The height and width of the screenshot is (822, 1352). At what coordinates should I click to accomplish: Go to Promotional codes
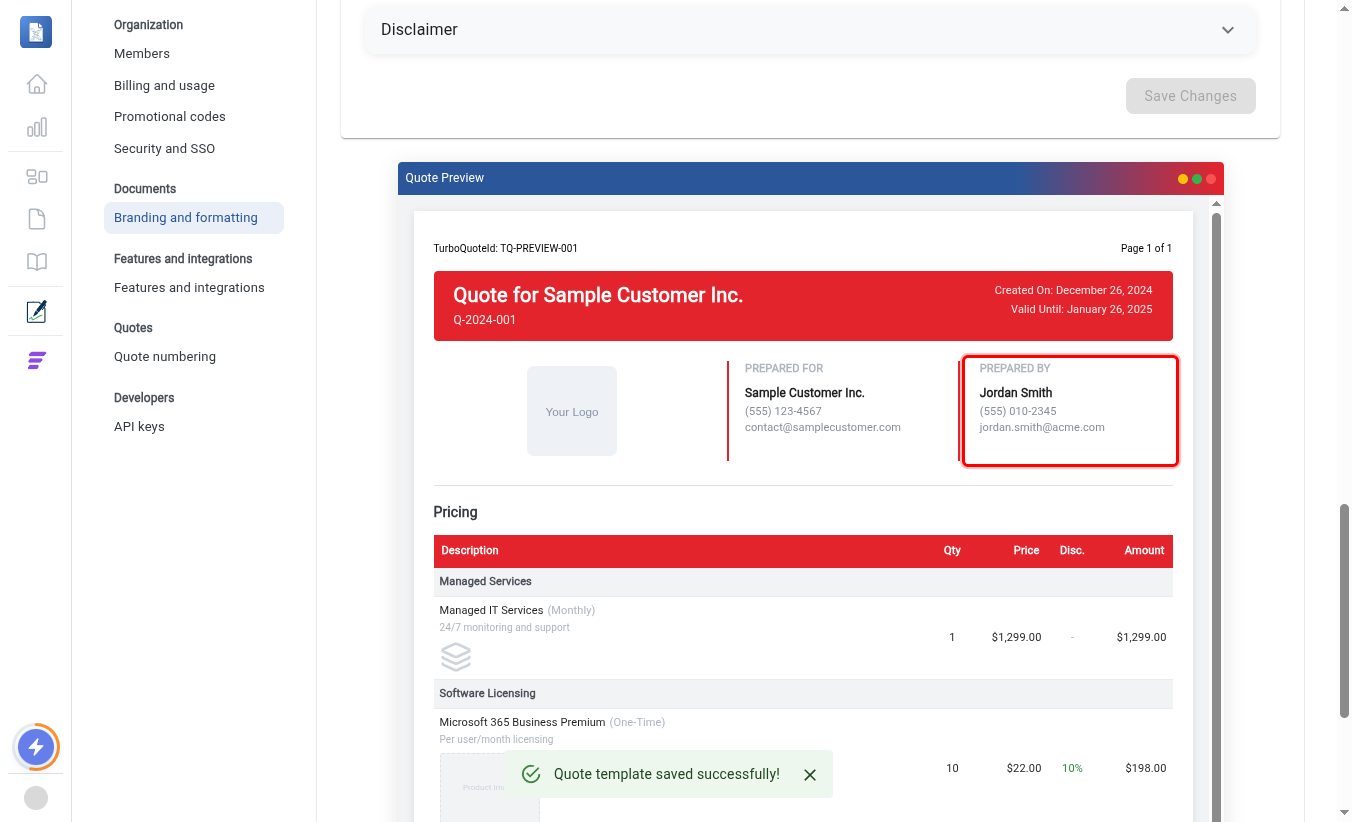click(170, 117)
